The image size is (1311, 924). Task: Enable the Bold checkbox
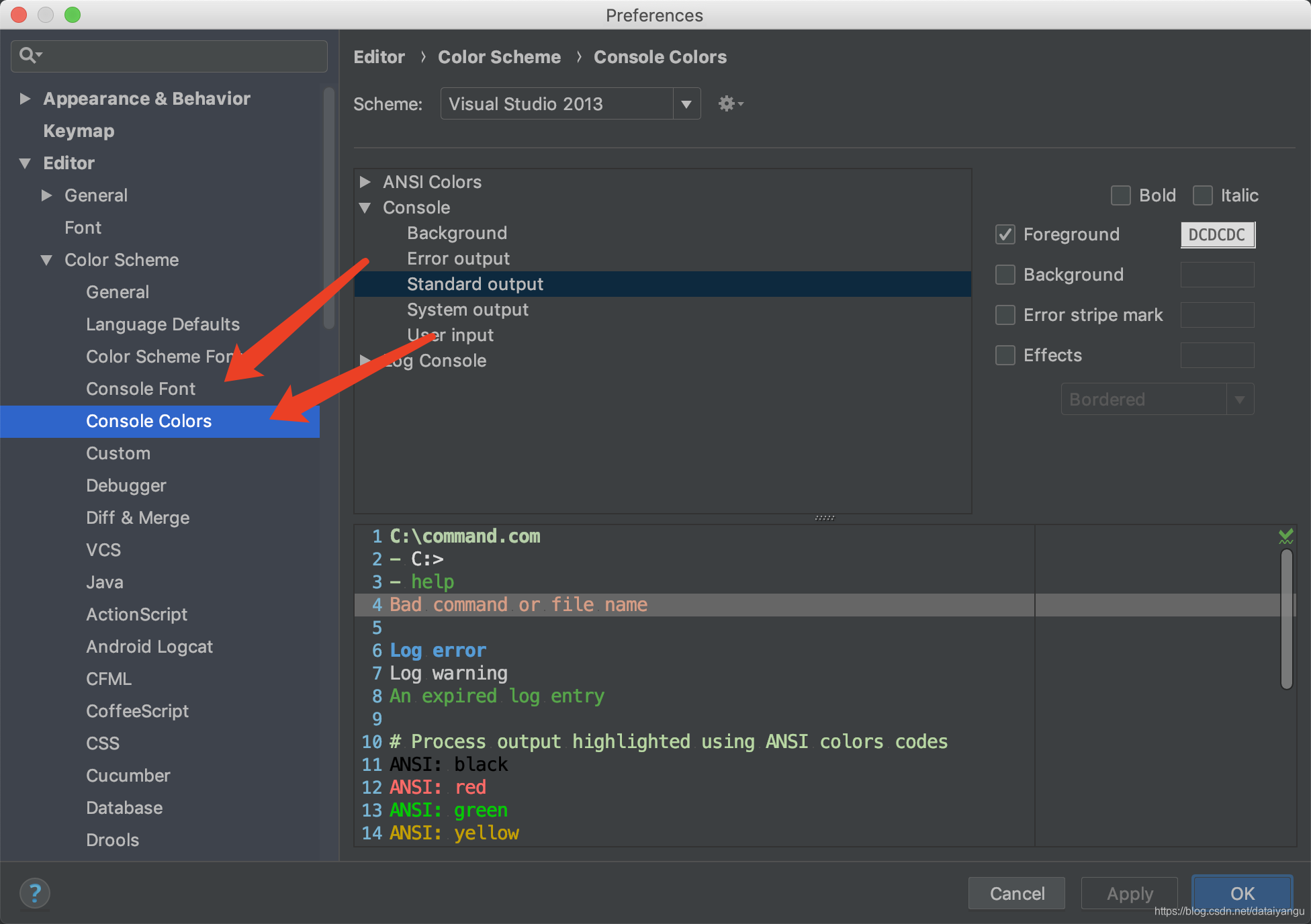(x=1120, y=195)
